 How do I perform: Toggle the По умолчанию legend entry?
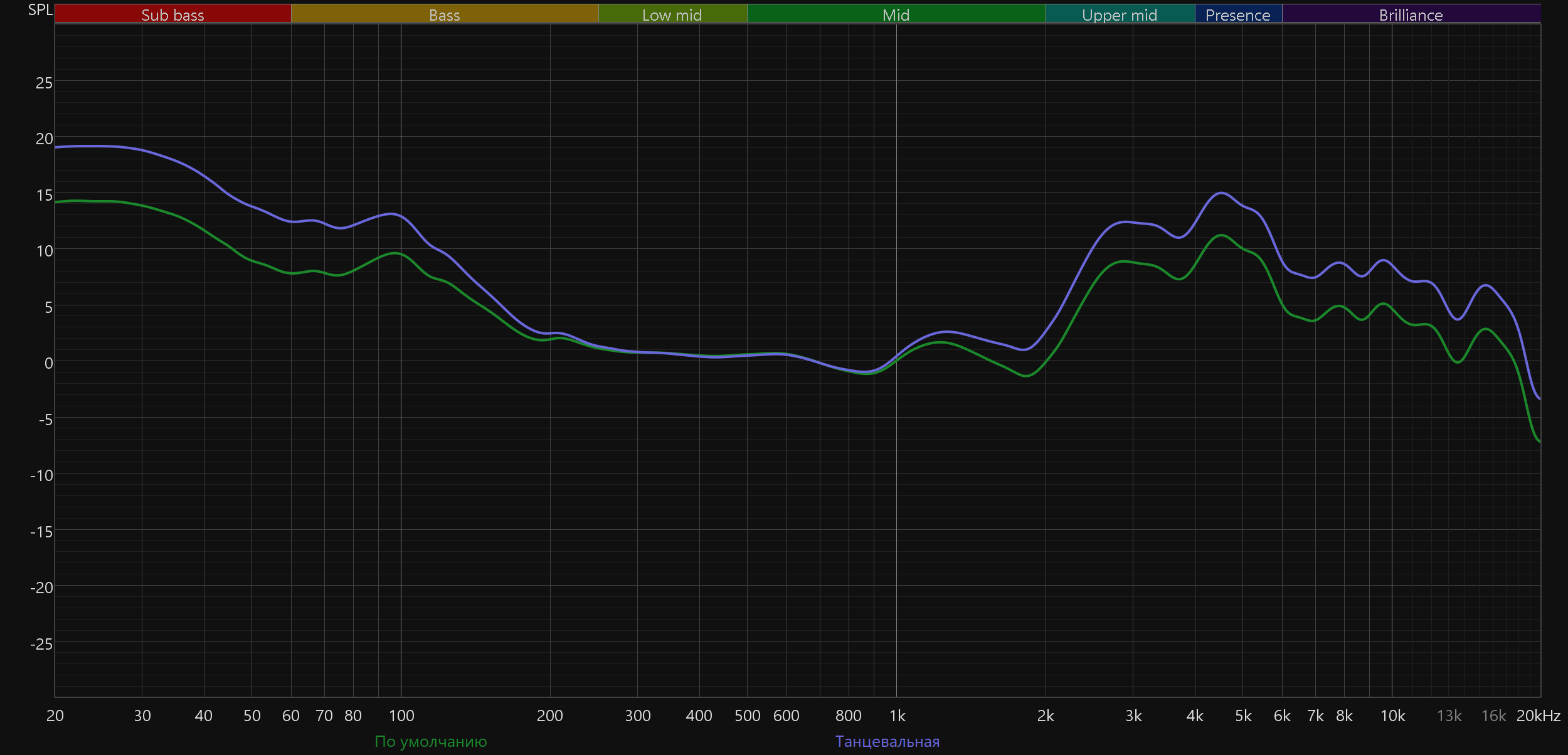click(x=430, y=741)
